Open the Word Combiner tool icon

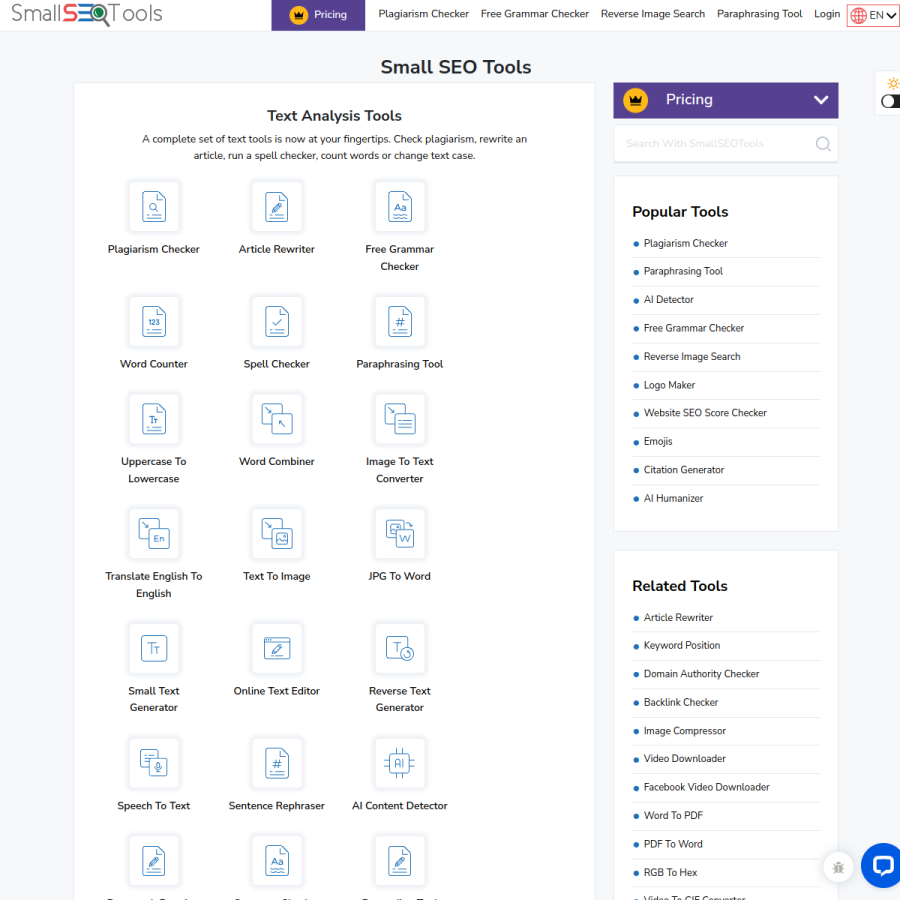tap(277, 419)
